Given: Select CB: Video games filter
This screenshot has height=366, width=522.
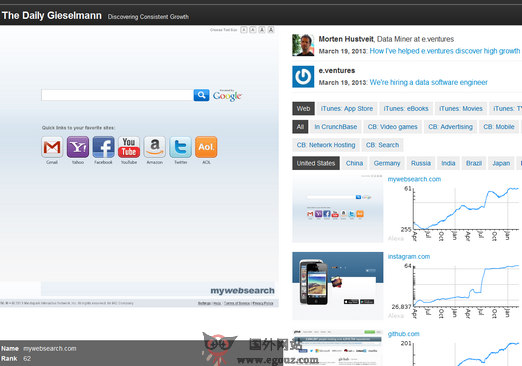Looking at the screenshot, I should click(x=392, y=127).
